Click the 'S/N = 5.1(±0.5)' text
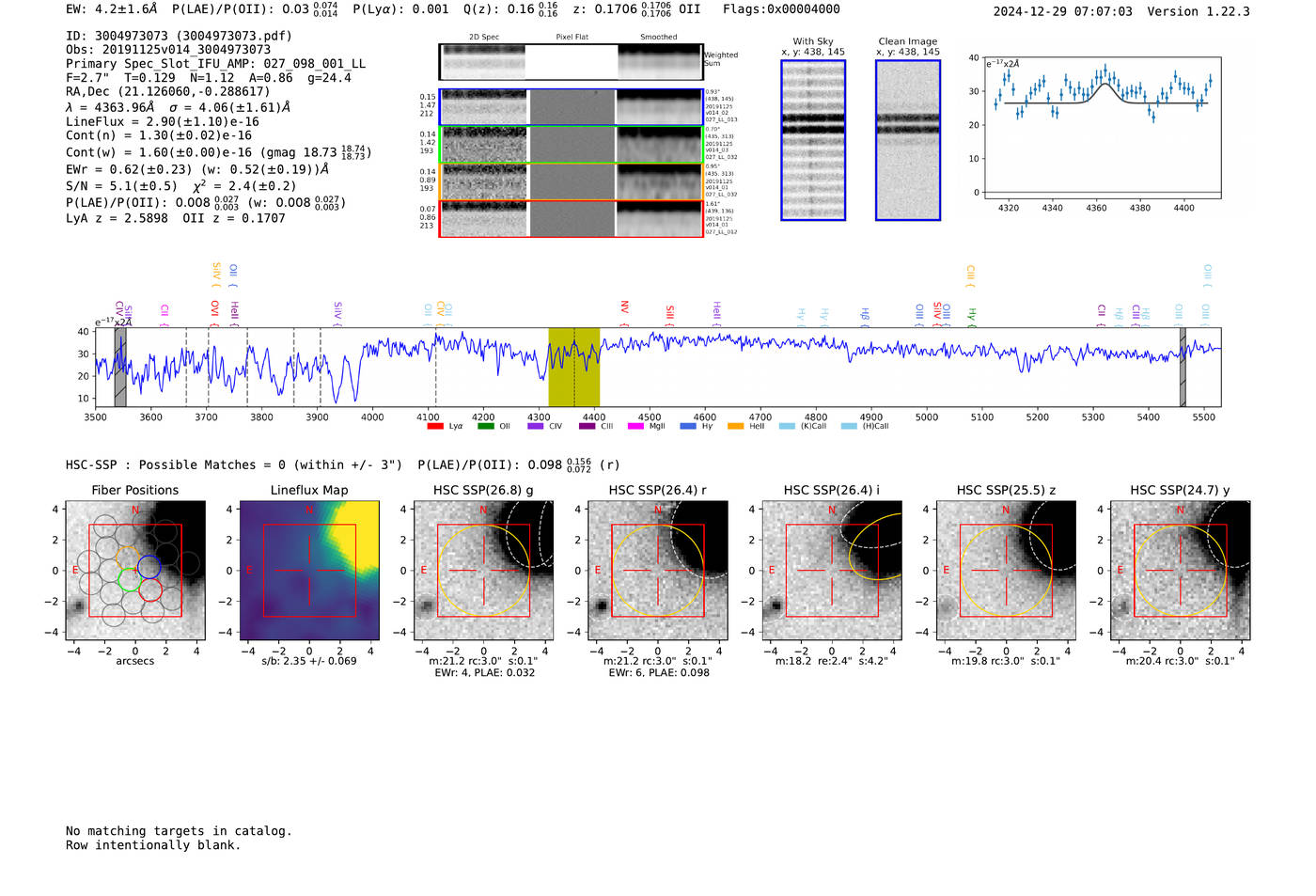Viewport: 1316px width, 896px height. click(x=121, y=186)
